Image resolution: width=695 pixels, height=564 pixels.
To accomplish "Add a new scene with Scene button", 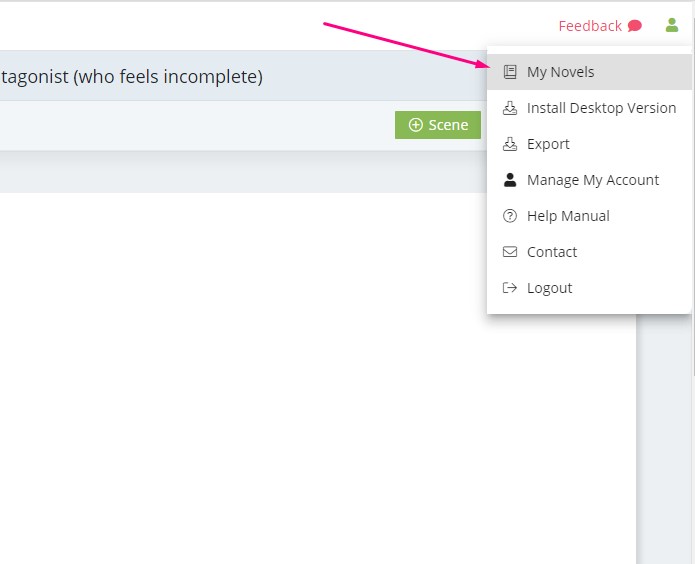I will 438,125.
